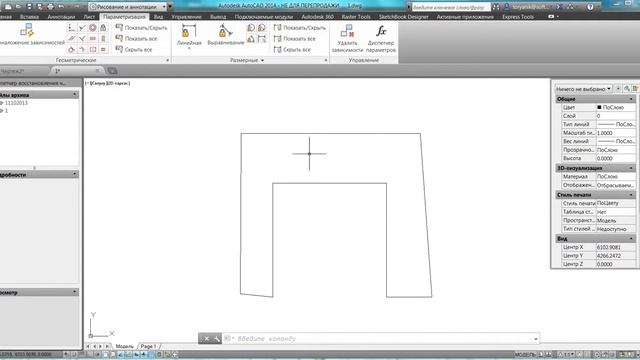Apply the Equal geometric constraint
The height and width of the screenshot is (360, 640).
(103, 49)
